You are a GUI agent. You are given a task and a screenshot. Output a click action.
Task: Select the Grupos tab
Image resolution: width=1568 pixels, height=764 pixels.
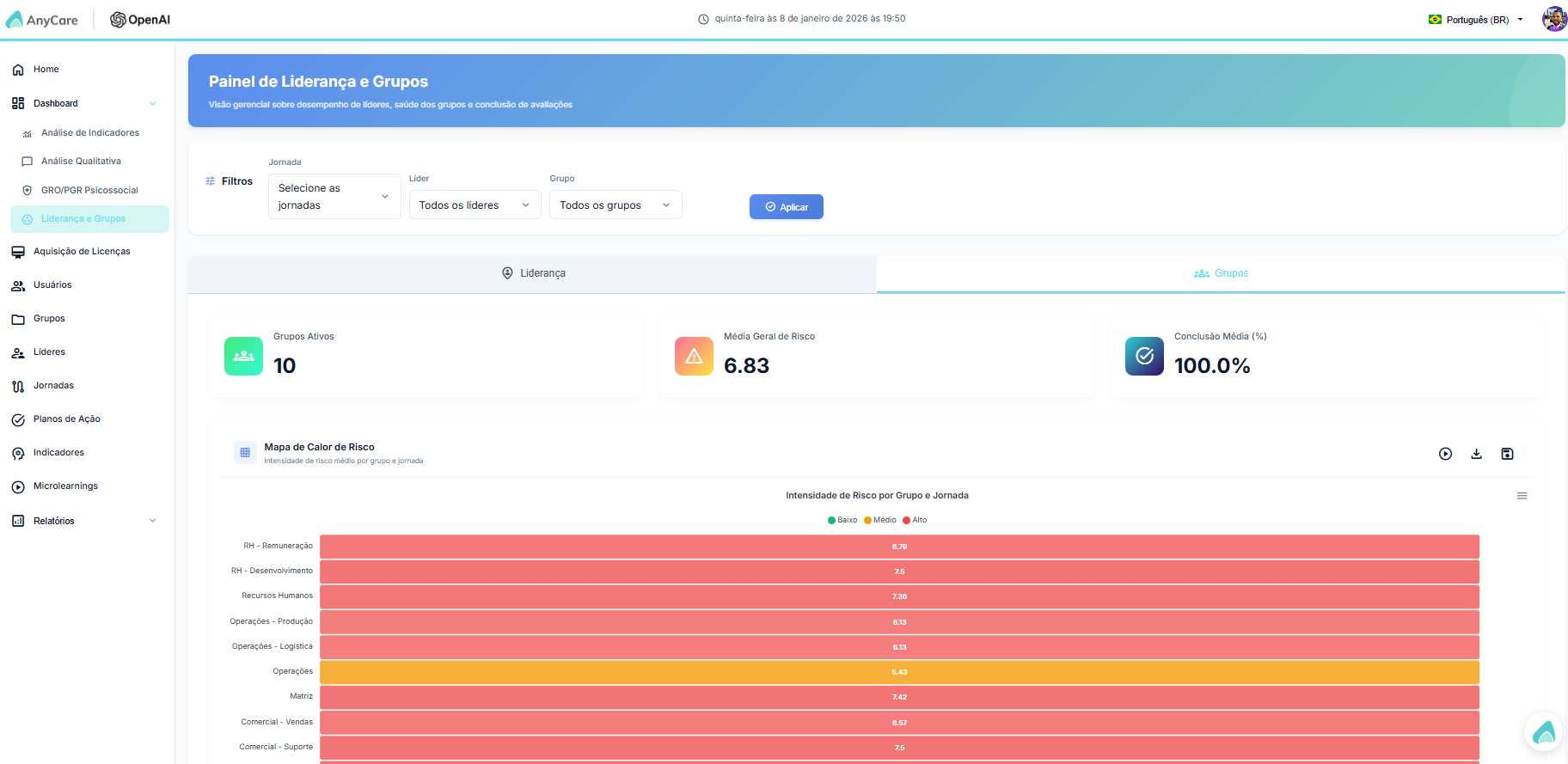pyautogui.click(x=1221, y=273)
